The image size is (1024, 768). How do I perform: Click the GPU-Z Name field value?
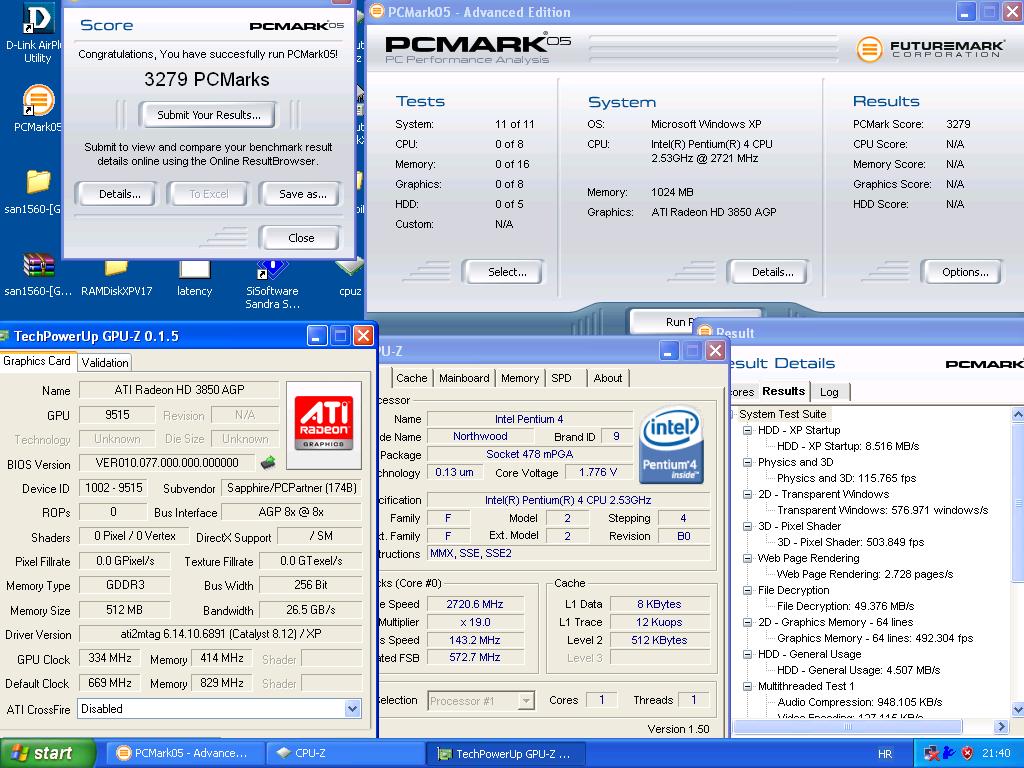tap(179, 390)
